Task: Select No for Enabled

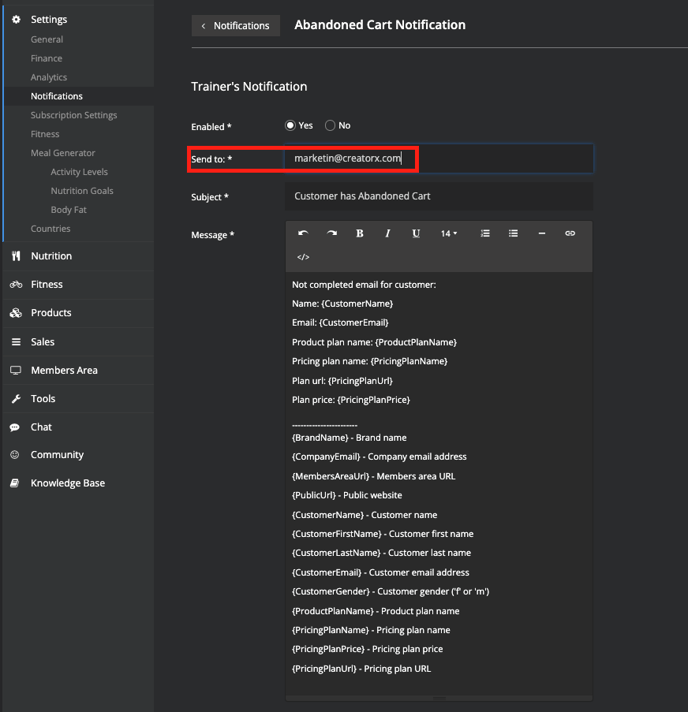Action: 330,125
